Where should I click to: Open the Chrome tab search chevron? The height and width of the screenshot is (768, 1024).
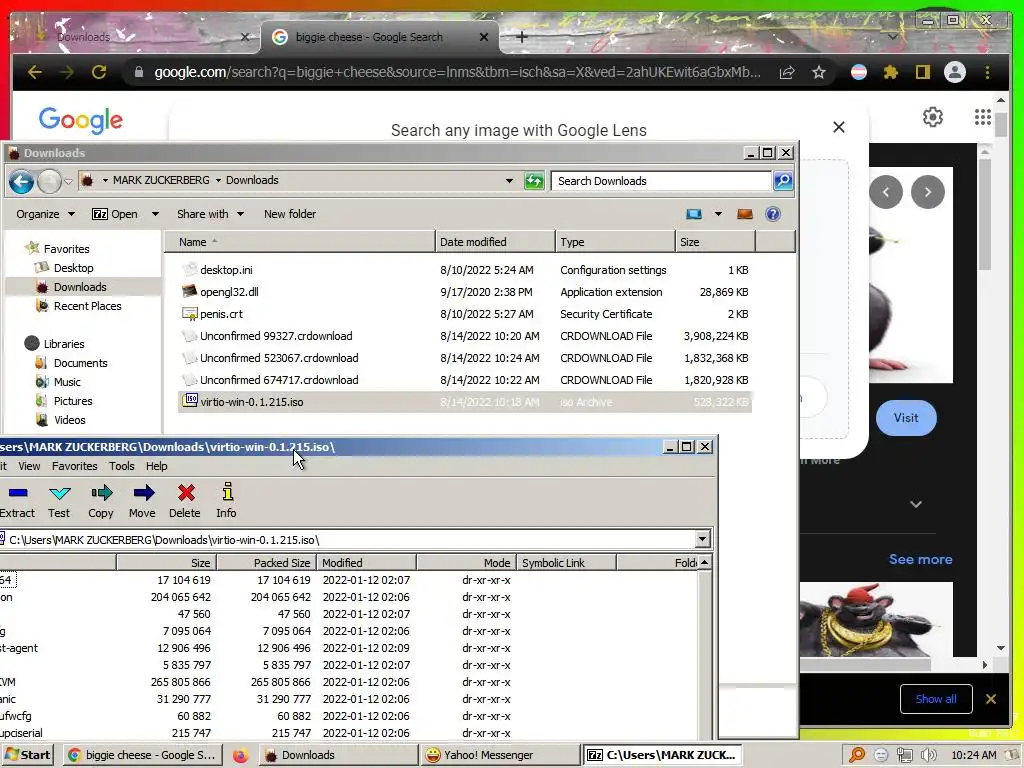[x=892, y=37]
